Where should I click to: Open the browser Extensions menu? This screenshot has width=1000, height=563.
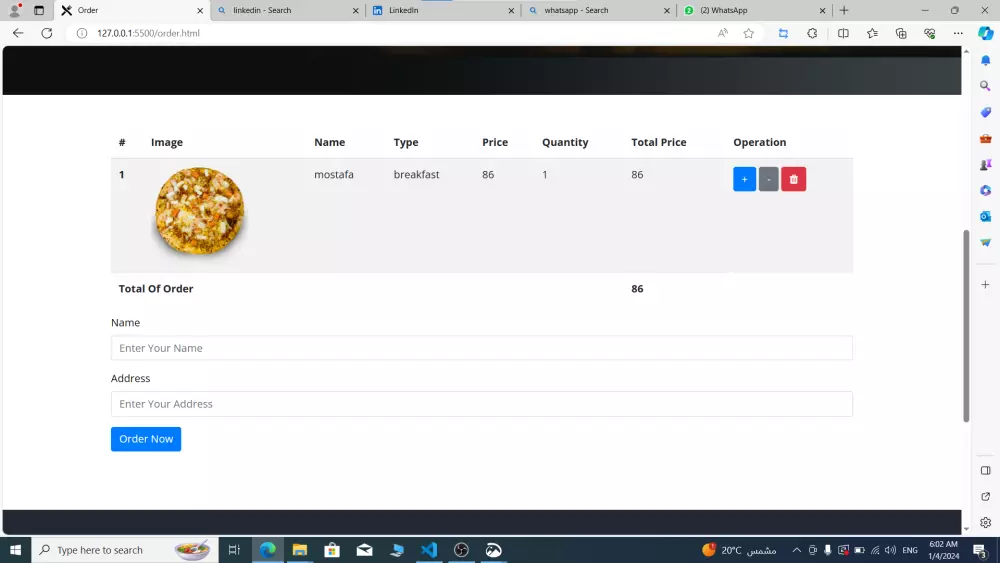tap(812, 33)
